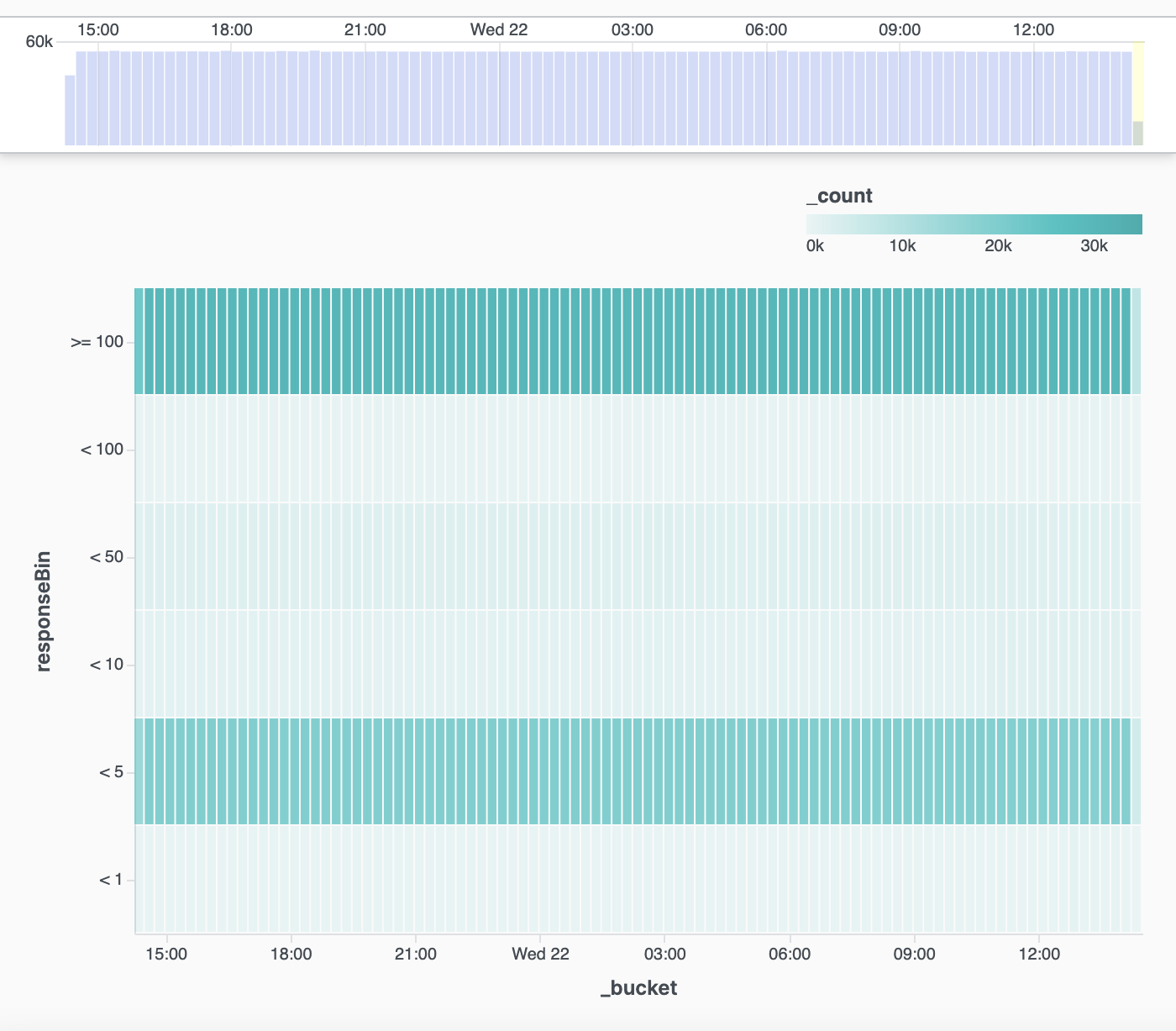Click the _count legend title
This screenshot has width=1176, height=1031.
(839, 197)
